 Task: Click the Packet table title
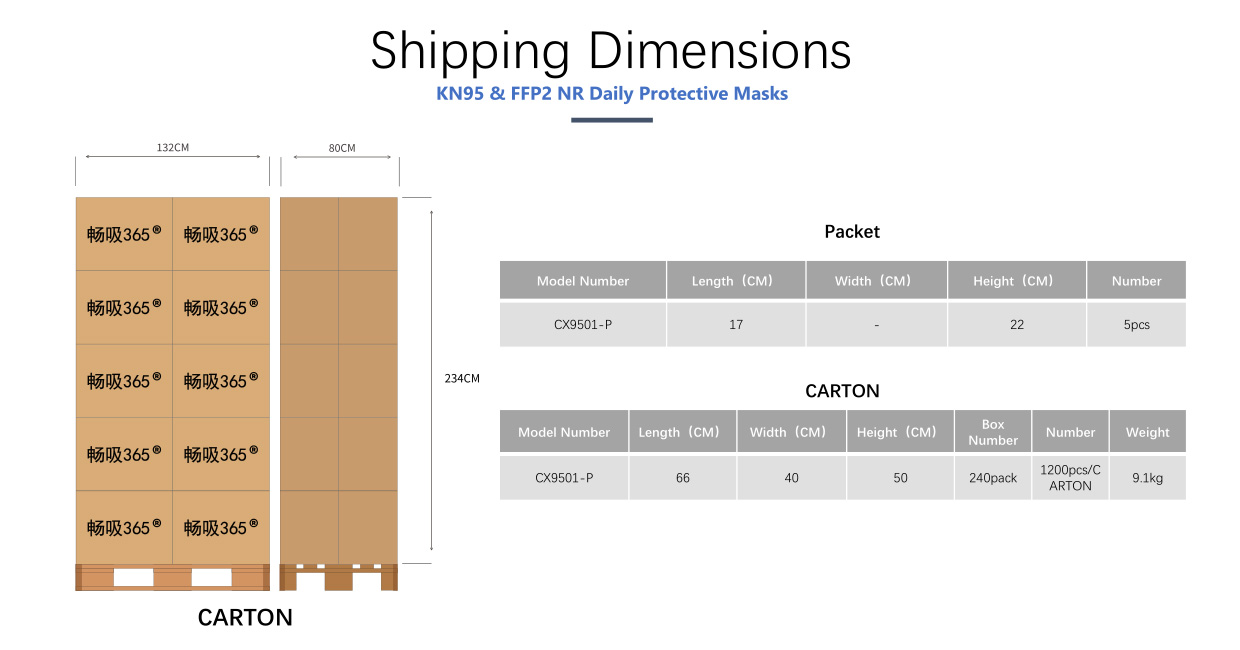[852, 232]
